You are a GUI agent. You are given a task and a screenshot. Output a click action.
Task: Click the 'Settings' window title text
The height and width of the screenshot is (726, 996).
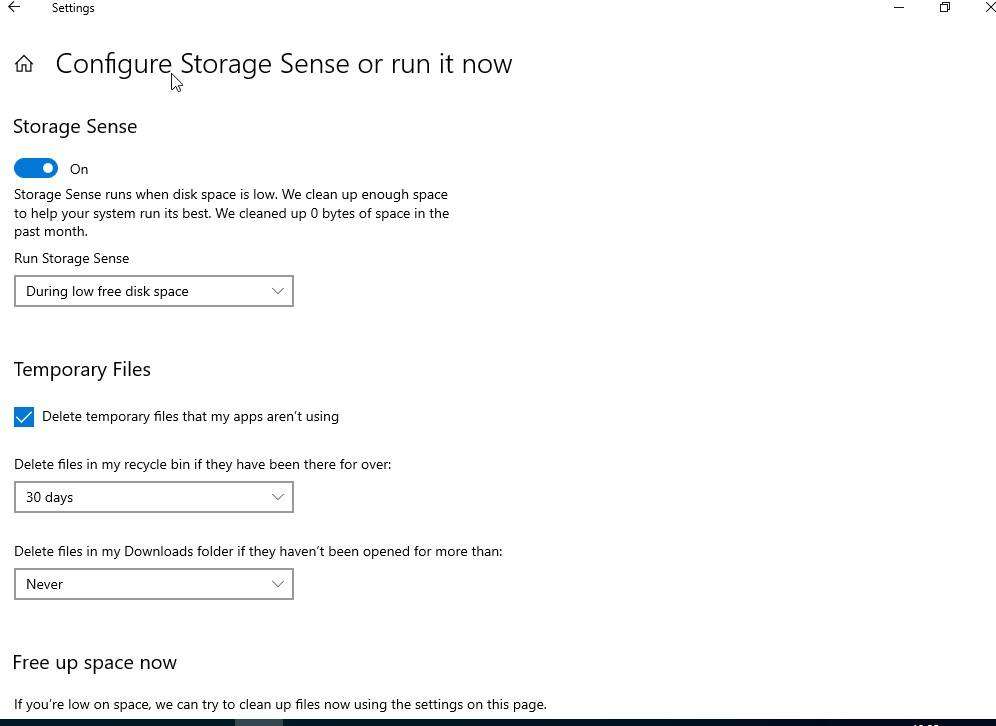pos(73,8)
